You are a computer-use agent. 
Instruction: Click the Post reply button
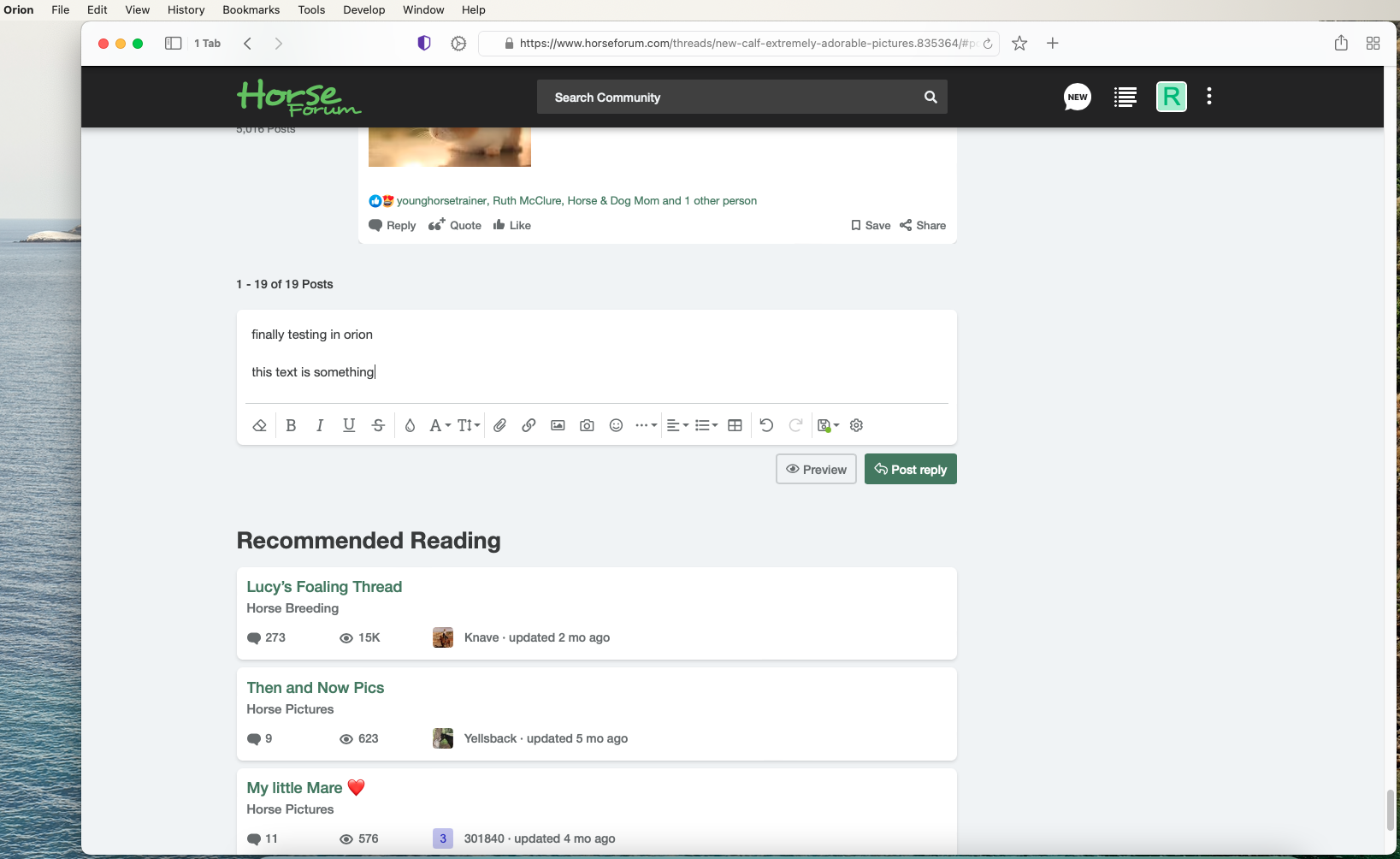(910, 469)
